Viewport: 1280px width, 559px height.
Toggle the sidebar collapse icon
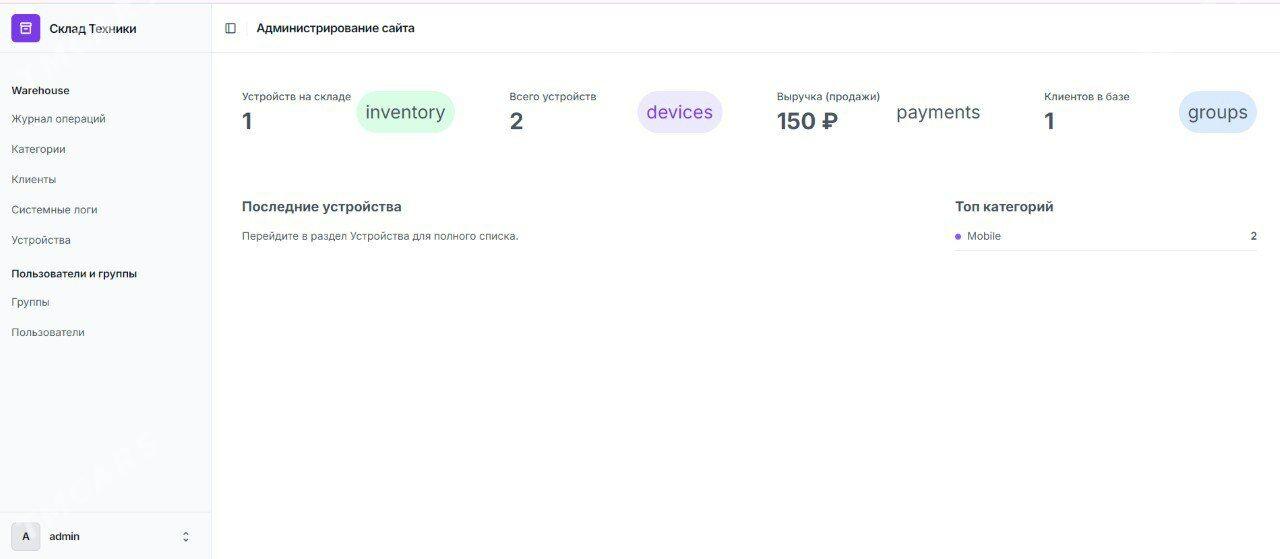pos(231,28)
